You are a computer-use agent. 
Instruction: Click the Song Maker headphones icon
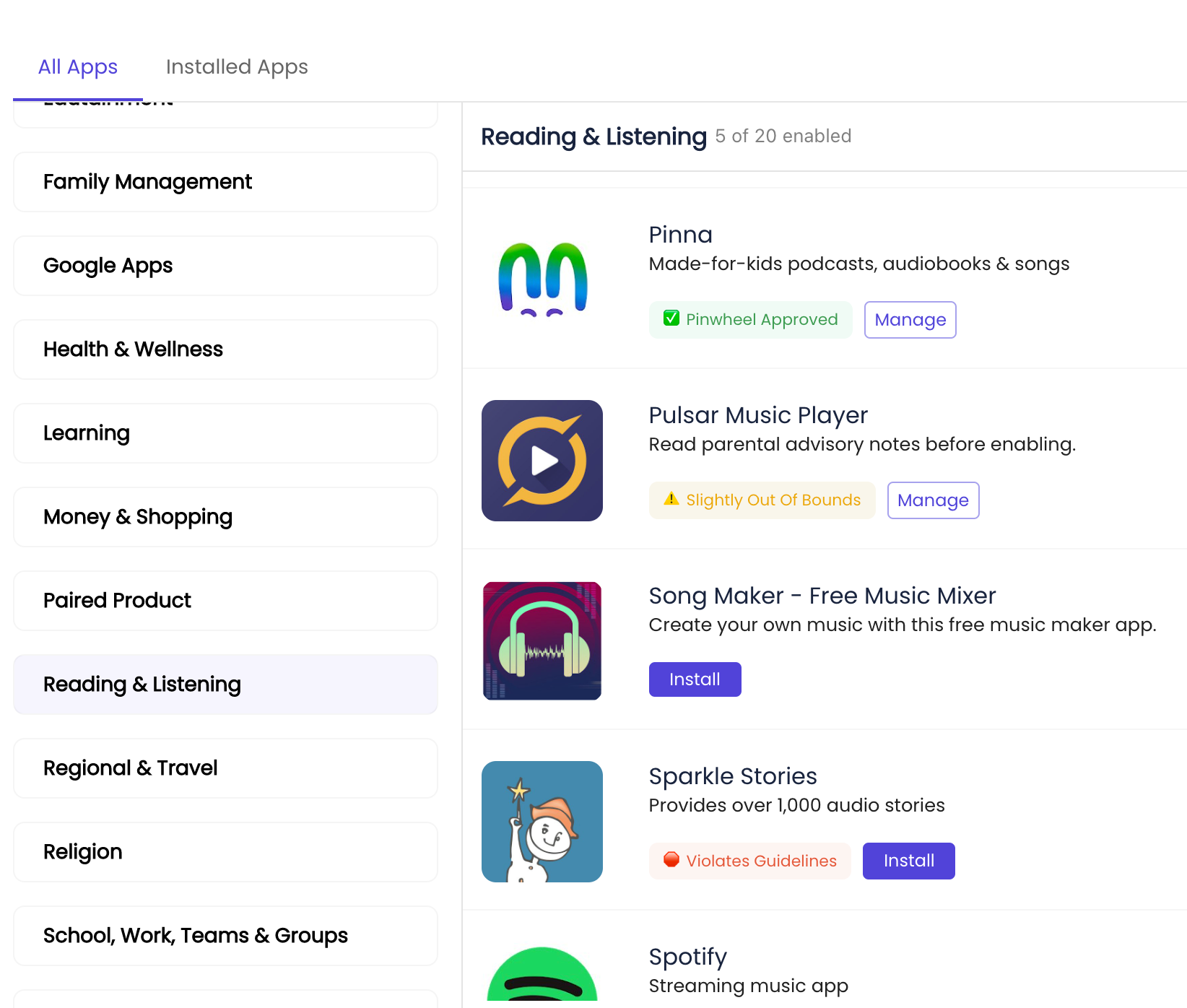click(x=542, y=641)
